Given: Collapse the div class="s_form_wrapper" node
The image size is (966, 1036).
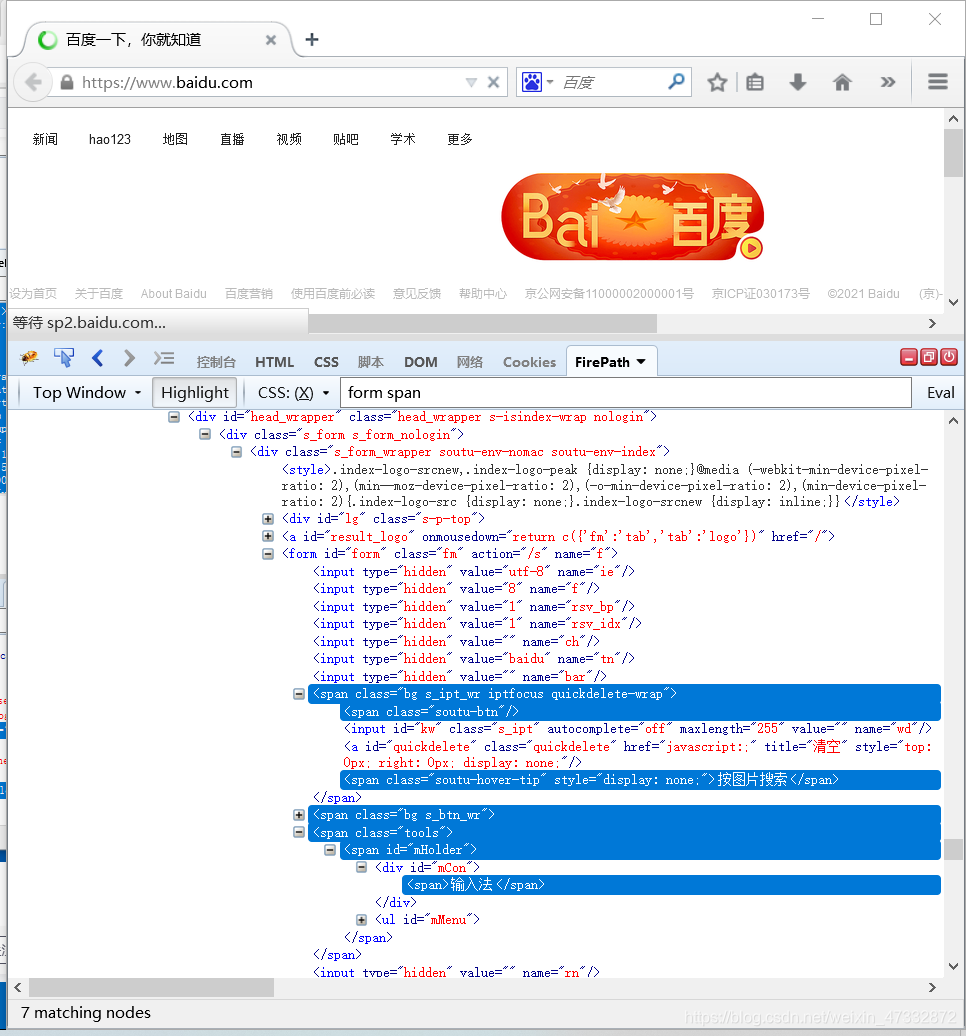Looking at the screenshot, I should click(236, 452).
